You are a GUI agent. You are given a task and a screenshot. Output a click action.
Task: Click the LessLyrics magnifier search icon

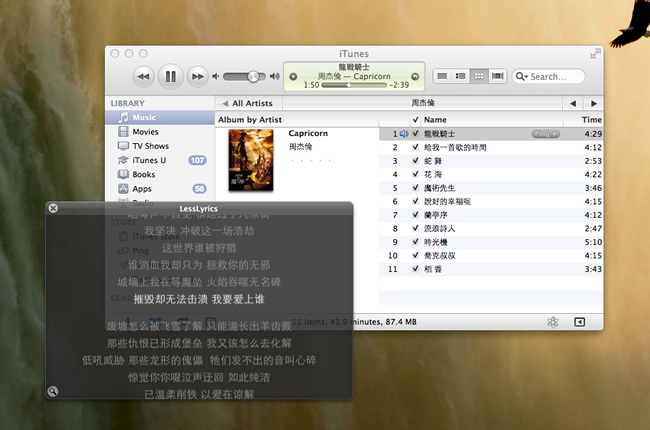pos(53,391)
